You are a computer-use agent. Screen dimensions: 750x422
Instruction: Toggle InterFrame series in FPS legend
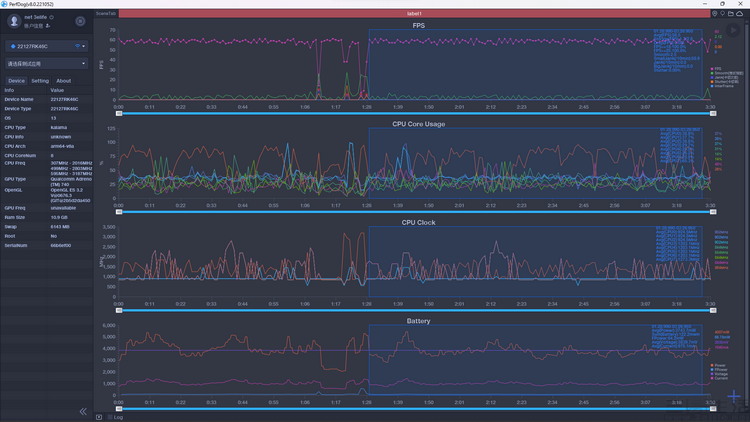(x=722, y=86)
